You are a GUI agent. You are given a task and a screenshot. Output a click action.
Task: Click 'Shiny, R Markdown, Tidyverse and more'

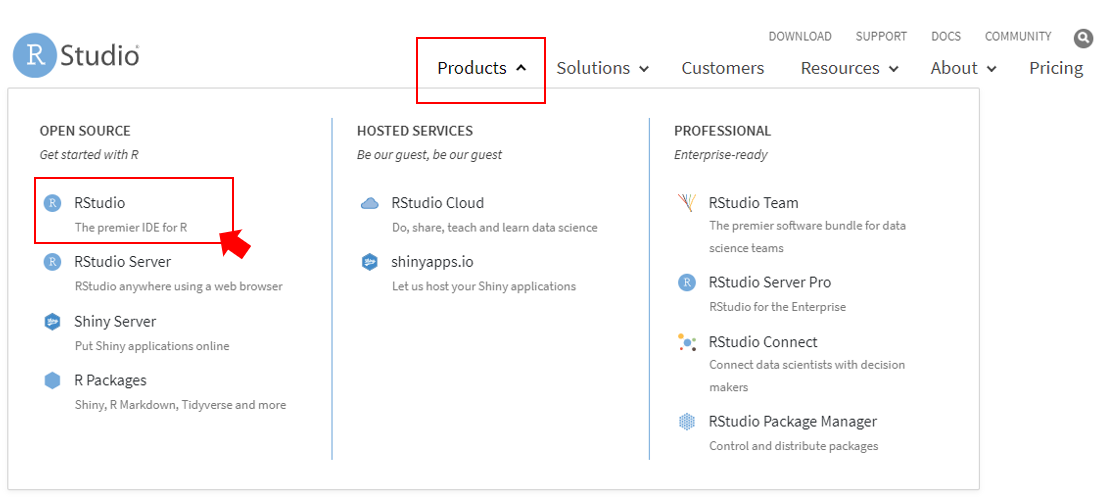click(181, 406)
